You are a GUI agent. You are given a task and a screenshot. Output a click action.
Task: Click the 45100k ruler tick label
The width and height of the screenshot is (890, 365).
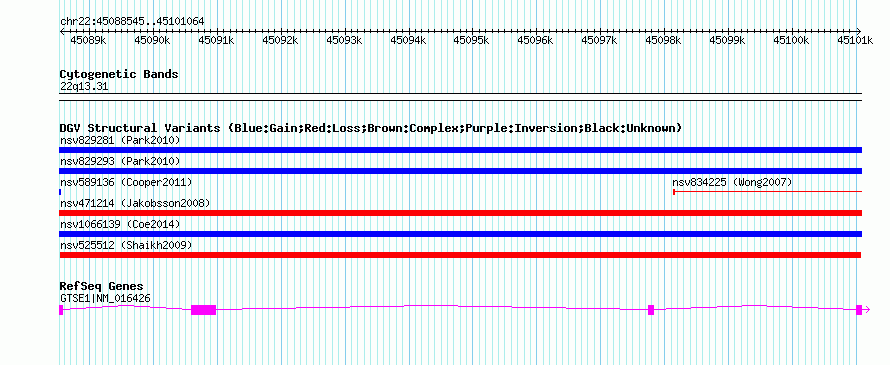point(792,40)
